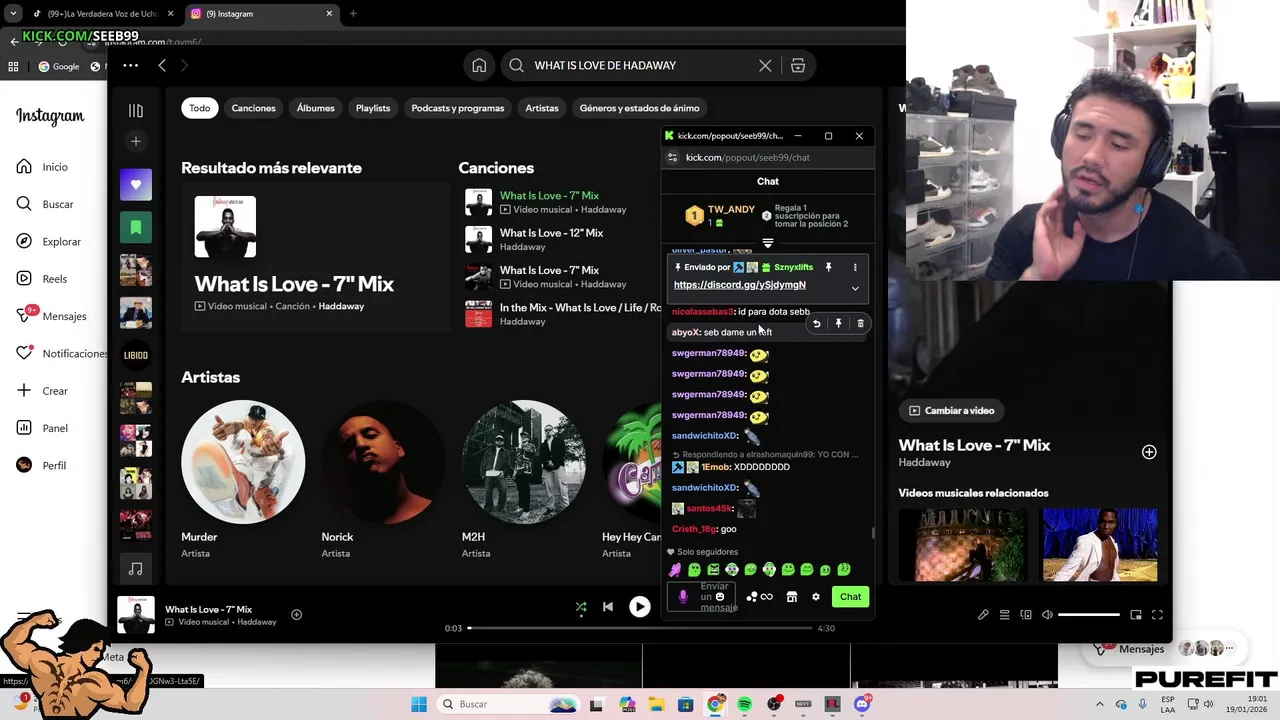This screenshot has height=720, width=1280.
Task: Open Instagram Notificaciones
Action: (62, 354)
